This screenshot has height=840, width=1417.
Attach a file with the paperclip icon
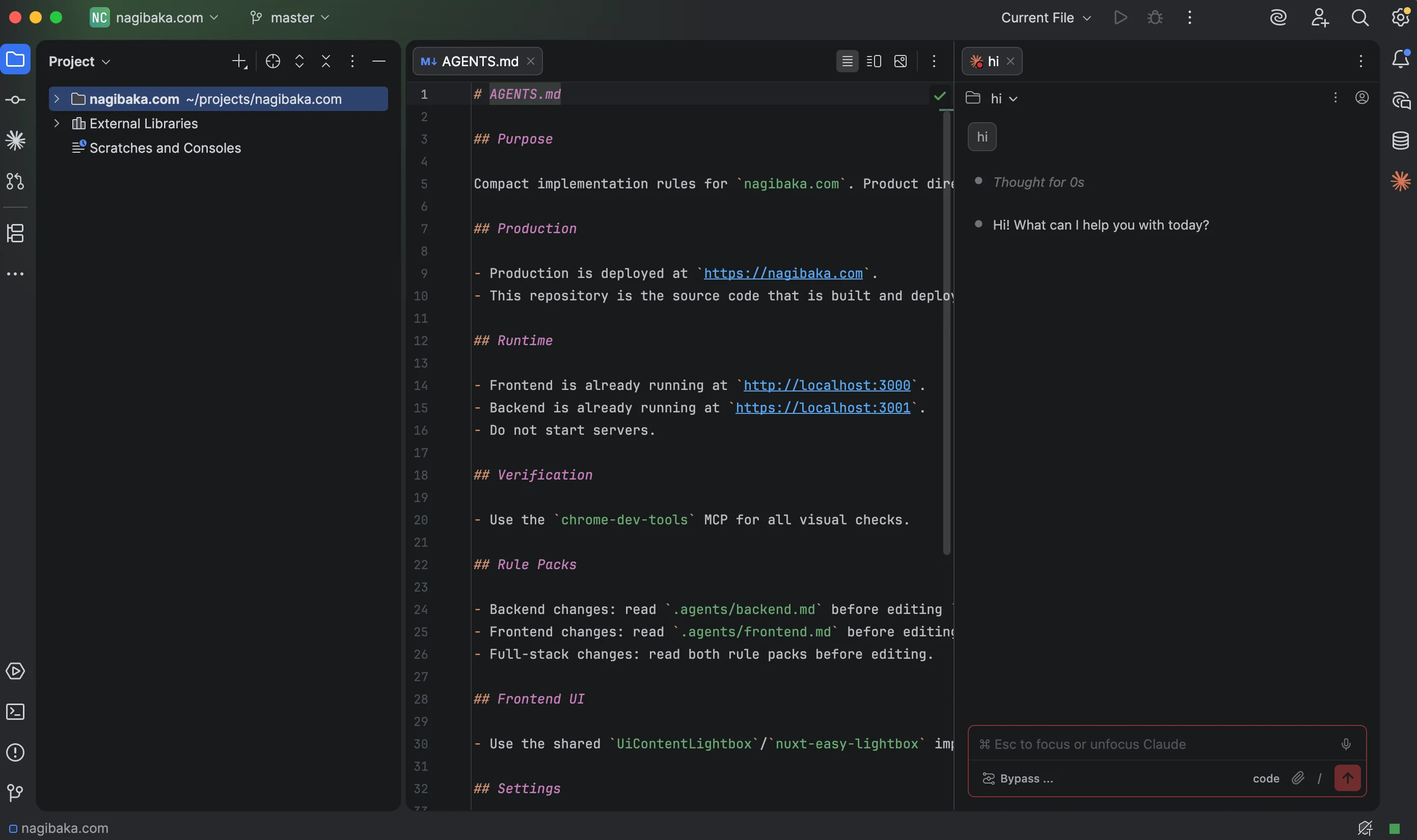(1297, 778)
